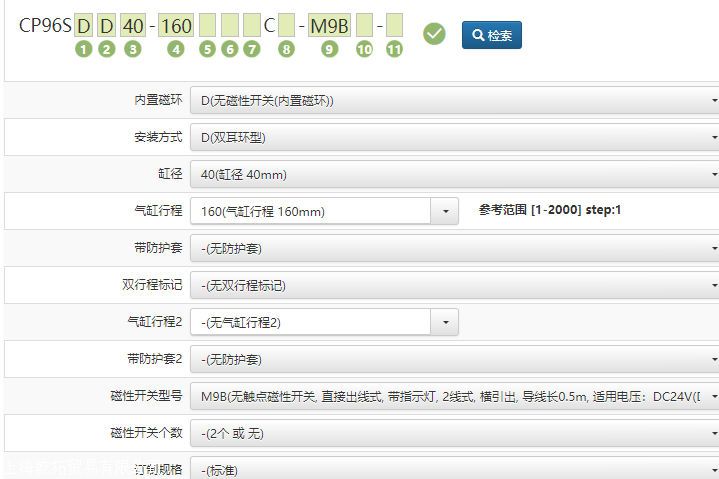Screen dimensions: 719x479
Task: Click the 160 field in the model code
Action: point(176,26)
